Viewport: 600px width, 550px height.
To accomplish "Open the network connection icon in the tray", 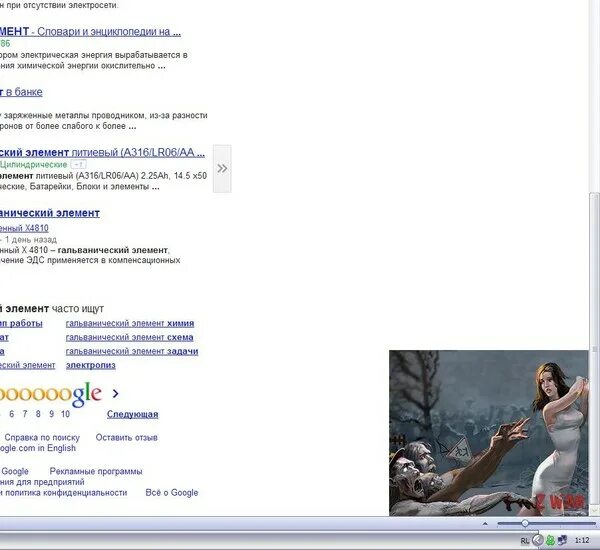I will tap(562, 540).
